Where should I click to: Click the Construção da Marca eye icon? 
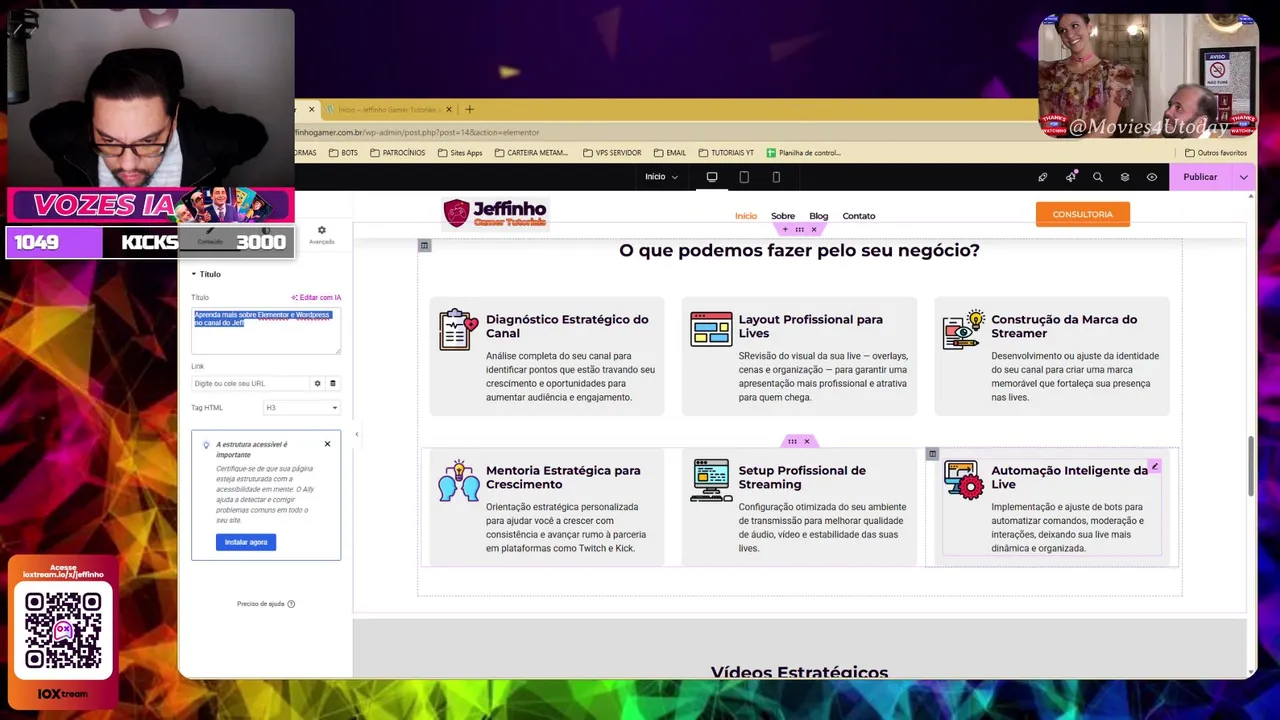click(964, 329)
